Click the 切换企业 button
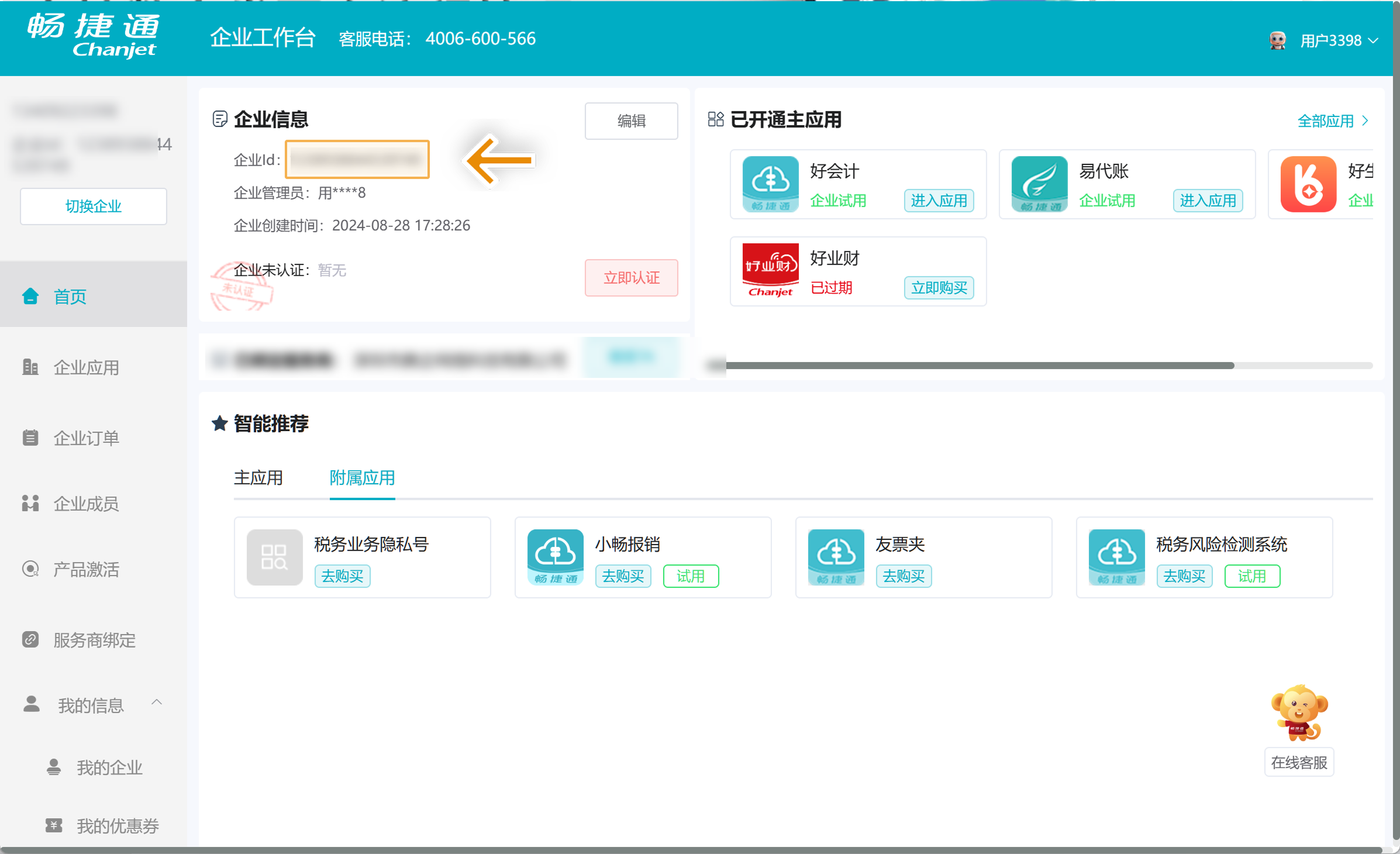The height and width of the screenshot is (854, 1400). (94, 206)
